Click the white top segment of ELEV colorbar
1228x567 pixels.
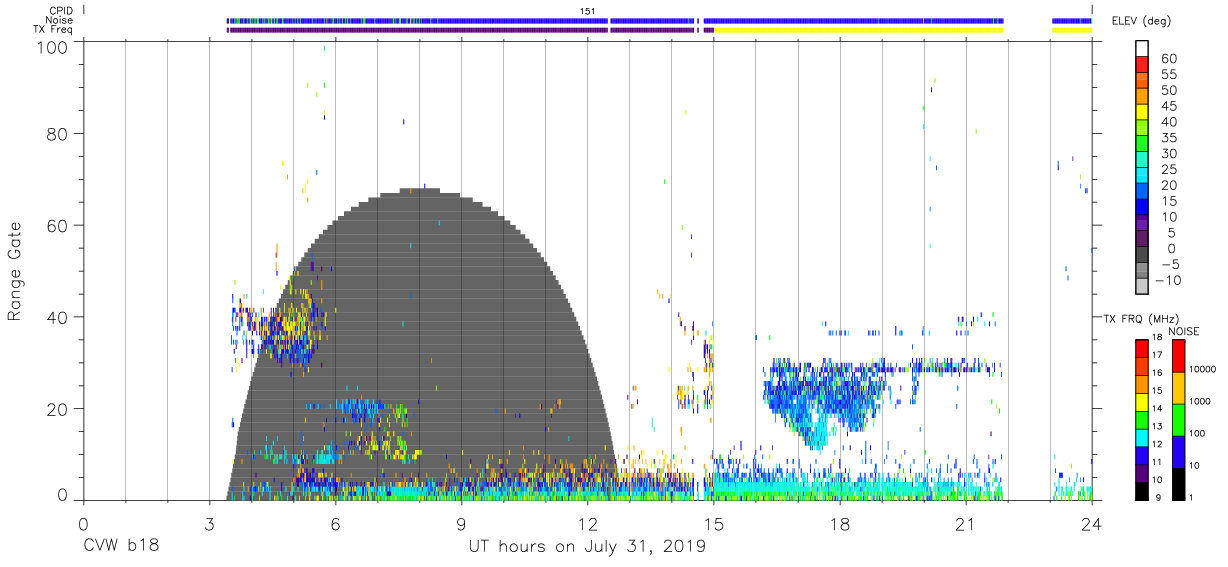(1142, 49)
